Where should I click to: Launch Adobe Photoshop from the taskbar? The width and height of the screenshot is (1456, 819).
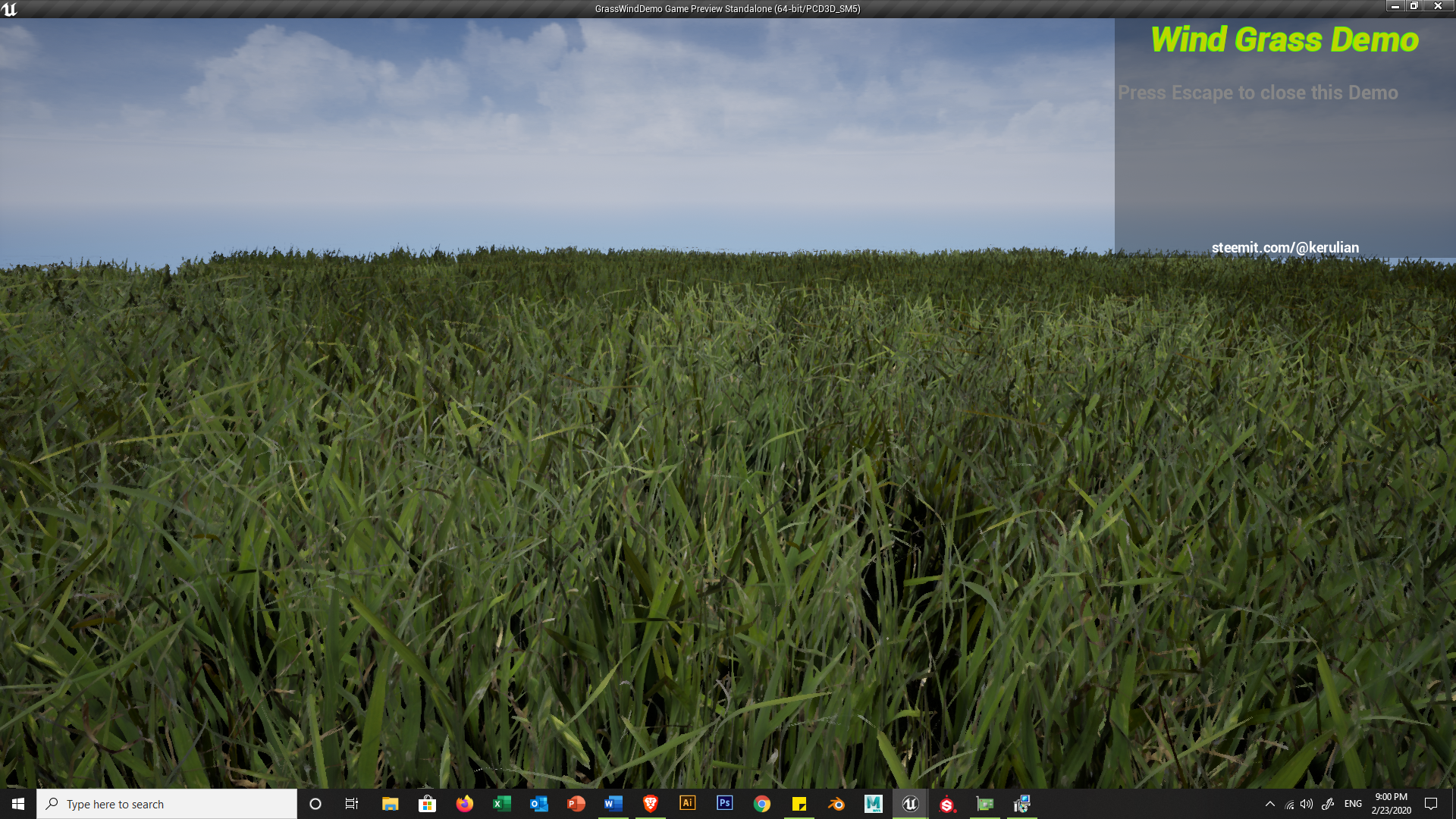coord(724,803)
